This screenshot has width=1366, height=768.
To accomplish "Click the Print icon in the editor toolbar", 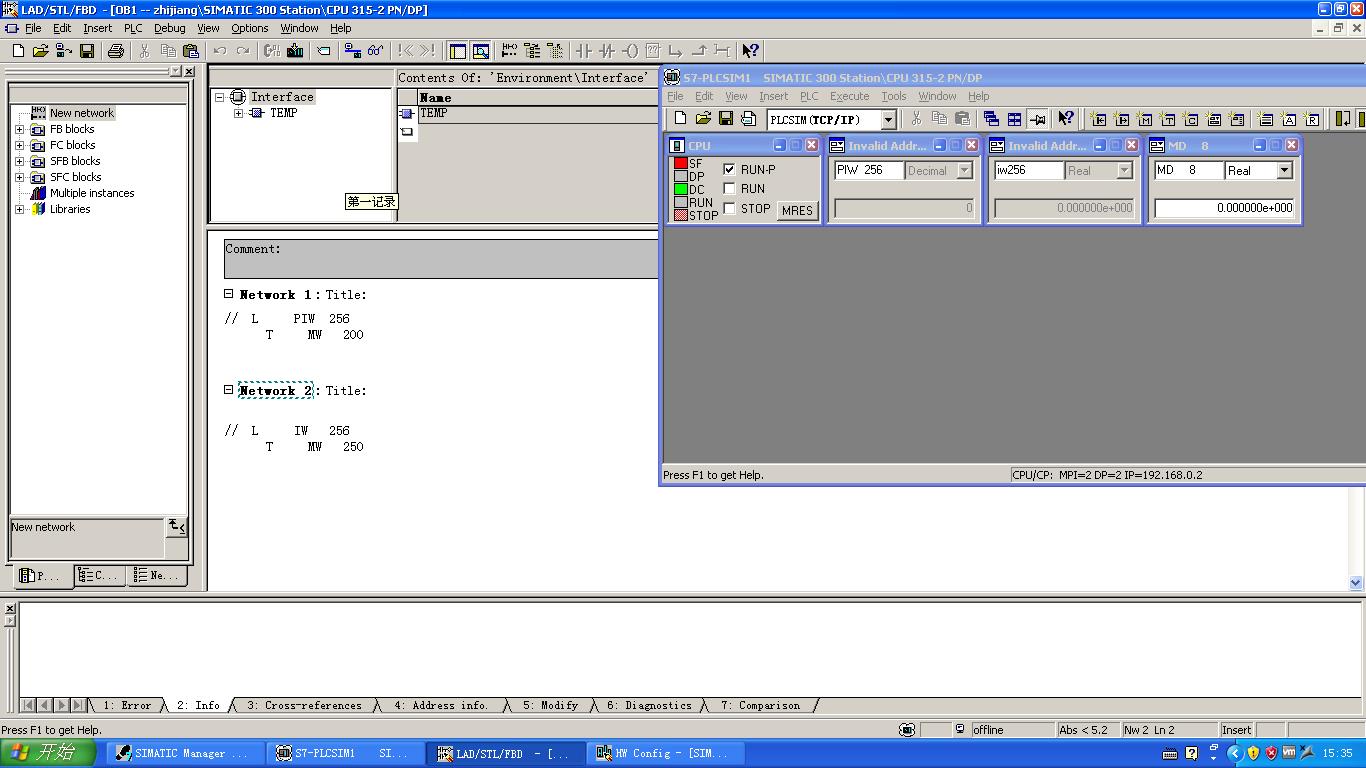I will (116, 51).
